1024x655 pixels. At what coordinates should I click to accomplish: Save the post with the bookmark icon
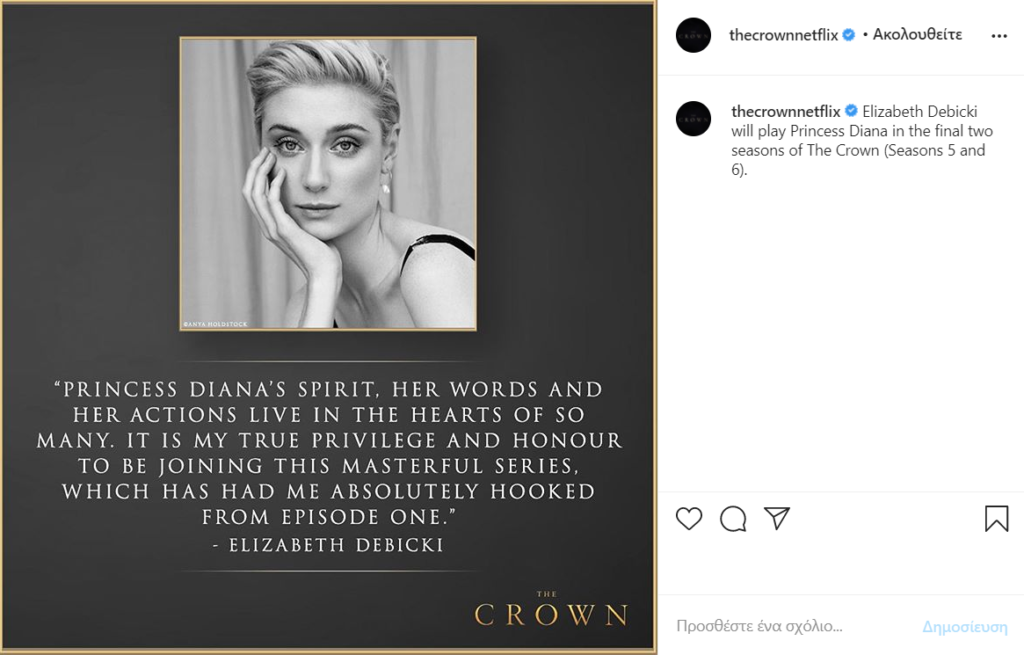pos(996,518)
